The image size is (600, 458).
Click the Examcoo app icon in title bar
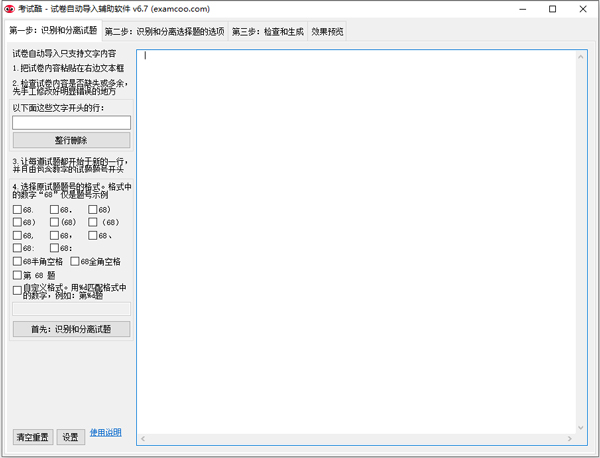click(10, 9)
